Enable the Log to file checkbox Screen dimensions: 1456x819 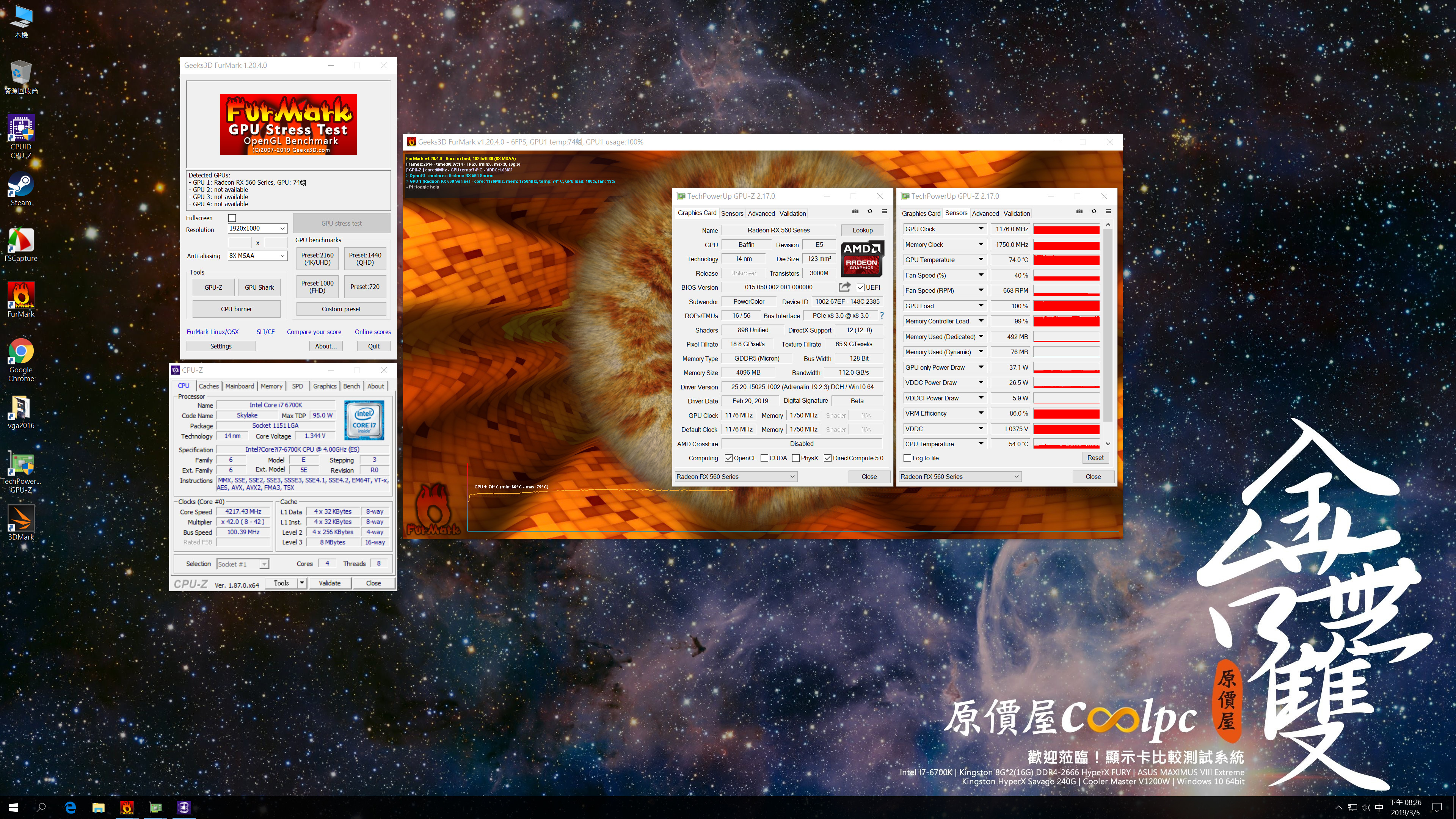click(x=908, y=458)
